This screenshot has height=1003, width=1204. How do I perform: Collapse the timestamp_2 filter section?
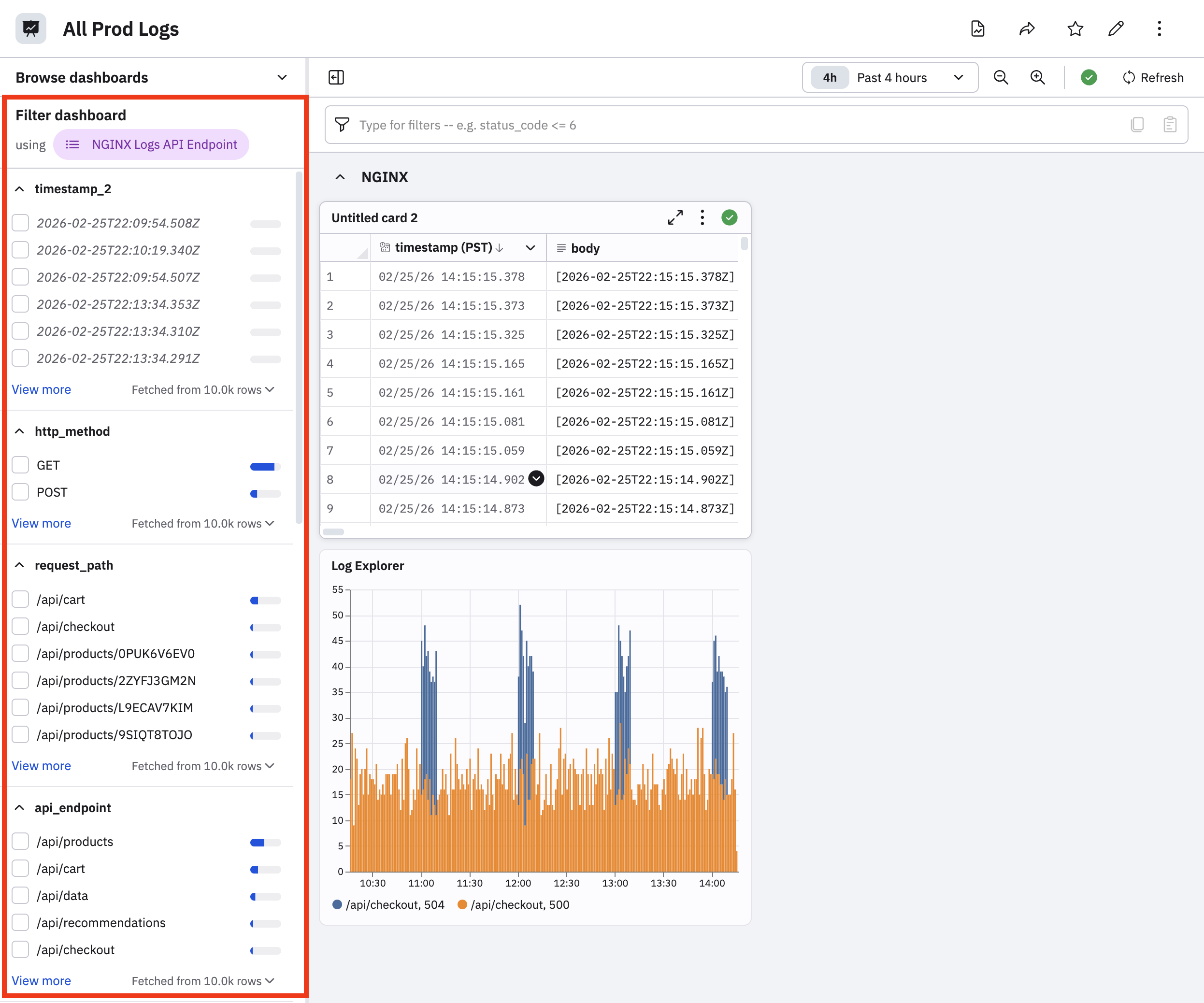click(x=19, y=189)
